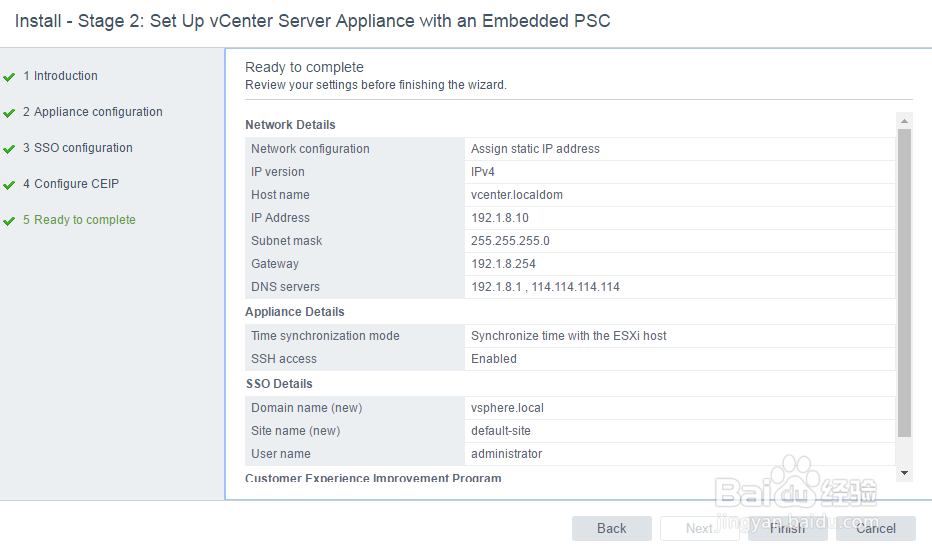Click the Cancel button

tap(876, 528)
